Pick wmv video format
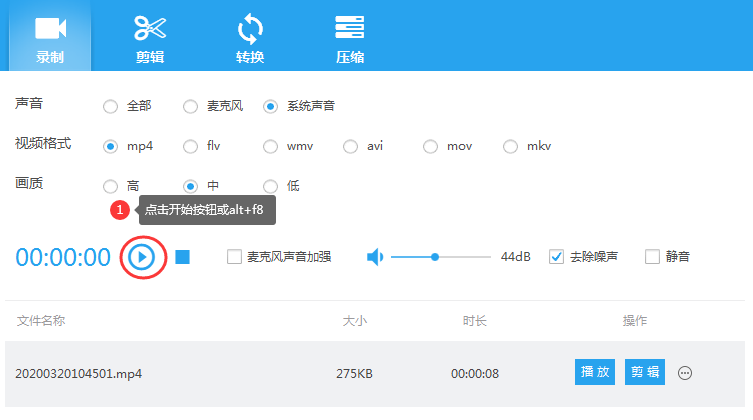 point(270,146)
